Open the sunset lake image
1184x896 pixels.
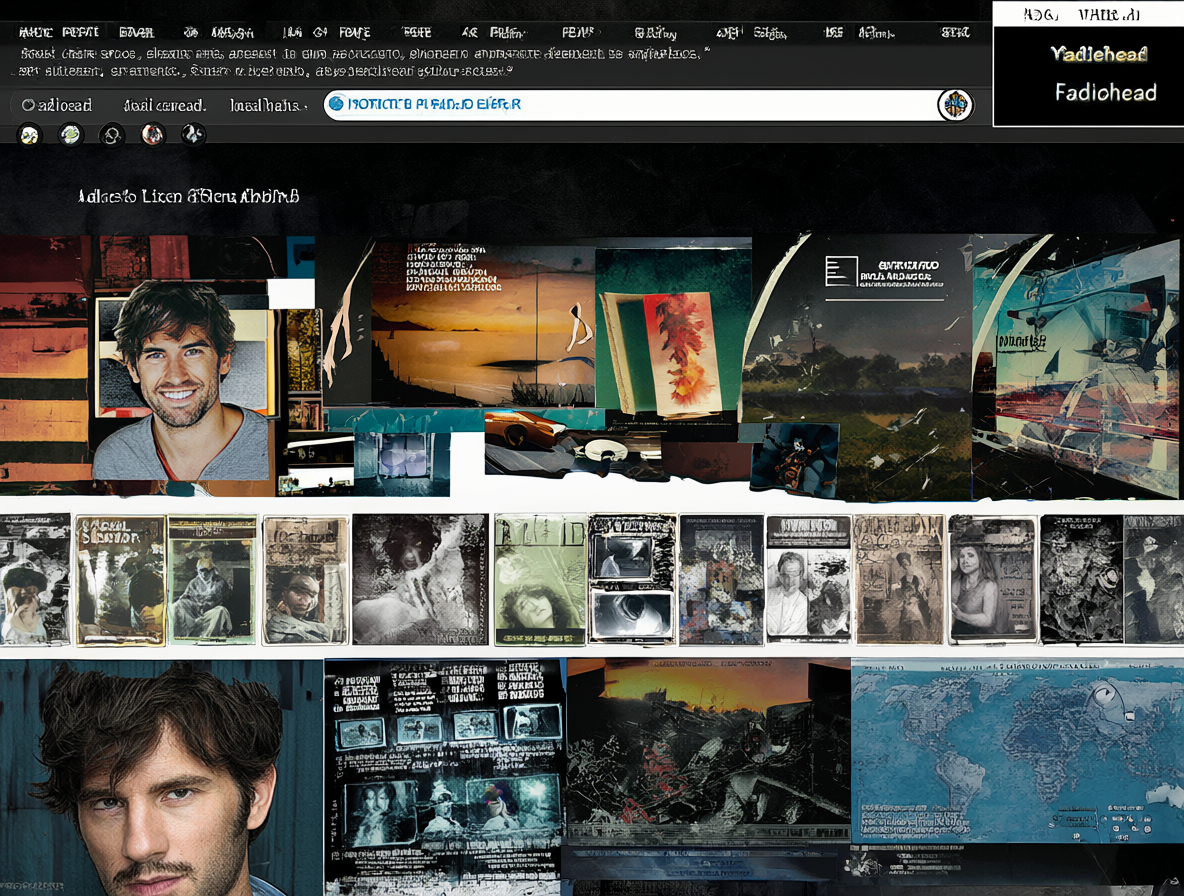point(482,325)
